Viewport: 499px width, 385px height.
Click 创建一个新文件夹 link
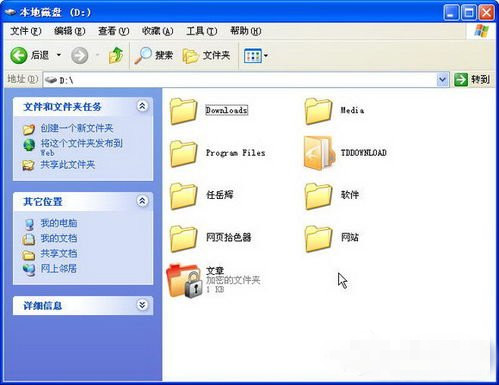(x=77, y=128)
